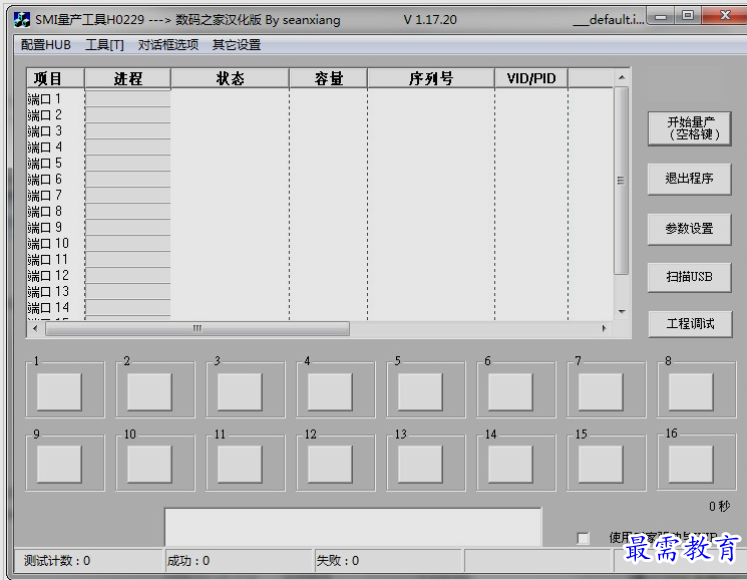Click the port 15 status box
Screen dimensions: 747x580
600,464
